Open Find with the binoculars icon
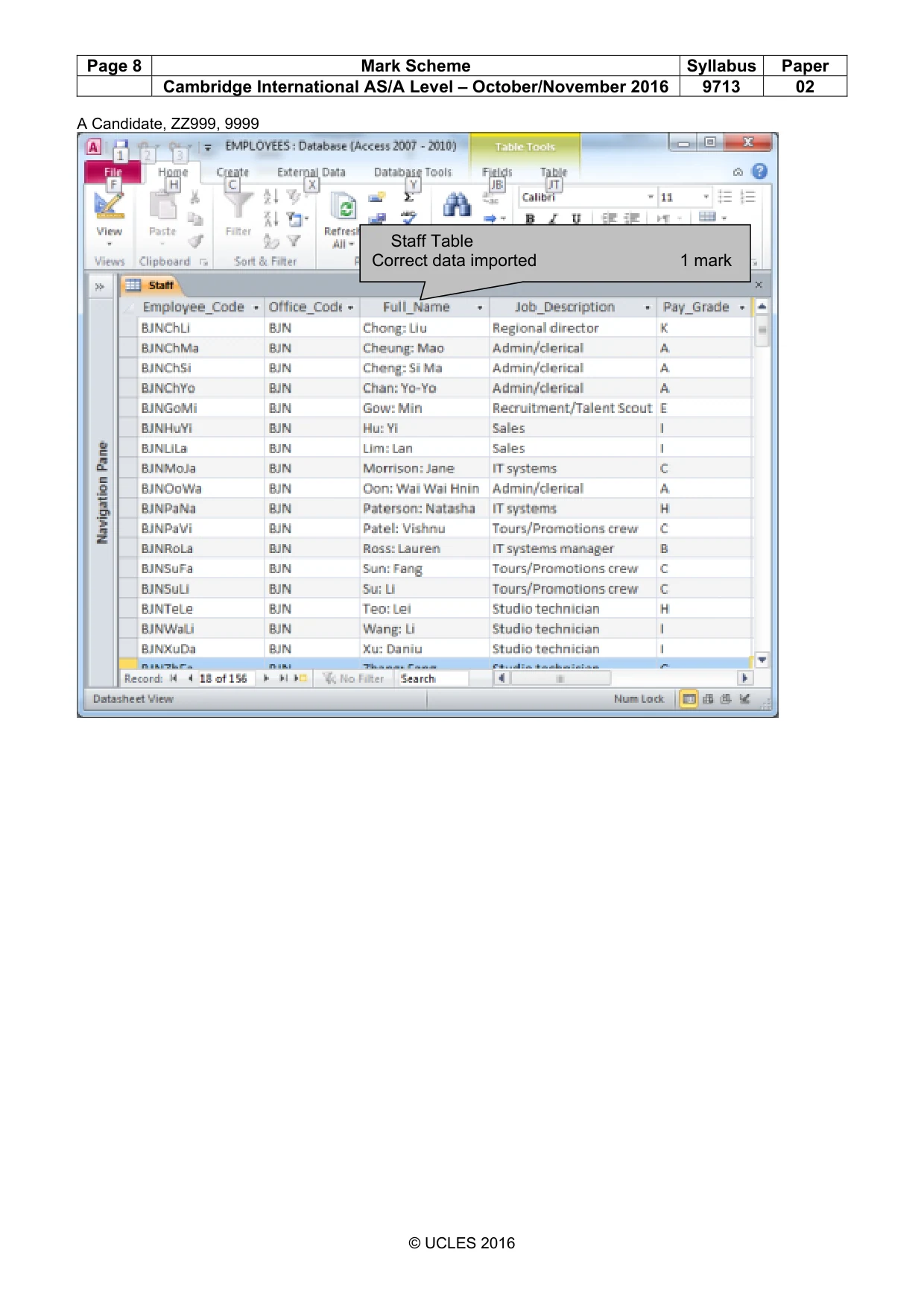The width and height of the screenshot is (924, 1308). [x=457, y=204]
